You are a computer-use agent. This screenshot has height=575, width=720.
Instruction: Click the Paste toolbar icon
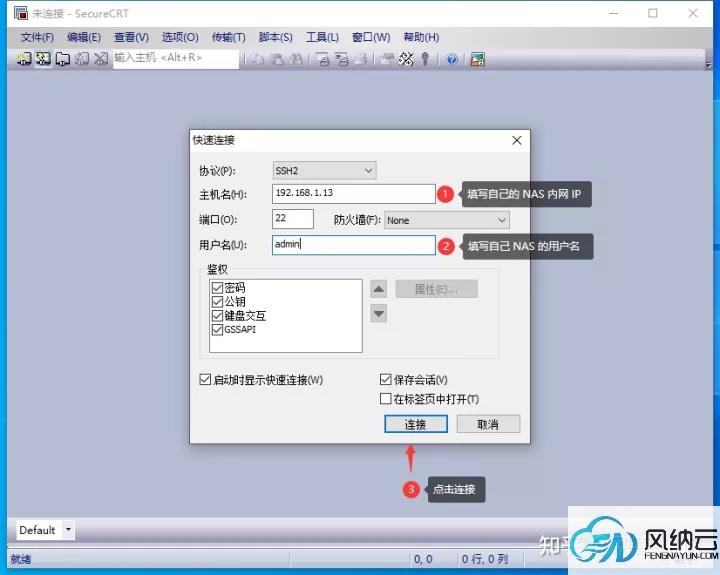tap(277, 59)
